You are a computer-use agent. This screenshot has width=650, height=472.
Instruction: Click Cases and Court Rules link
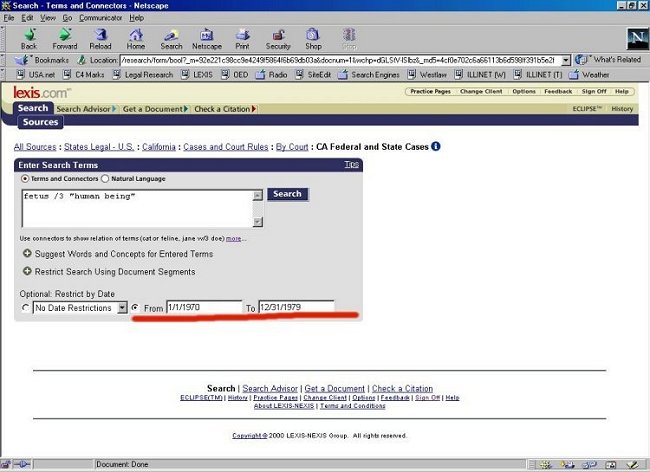click(226, 147)
